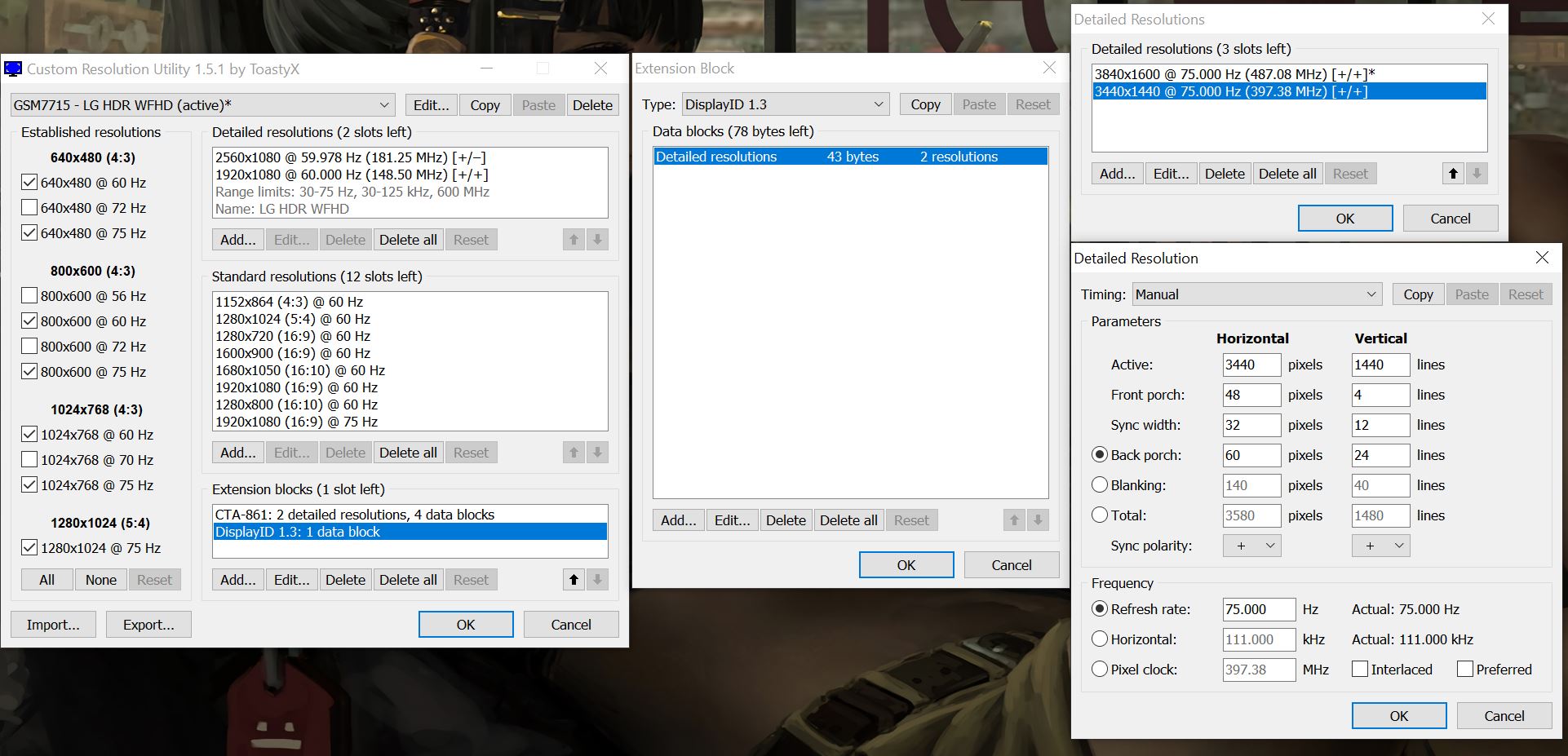Image resolution: width=1568 pixels, height=756 pixels.
Task: Tick the Preferred checkbox
Action: [1464, 670]
